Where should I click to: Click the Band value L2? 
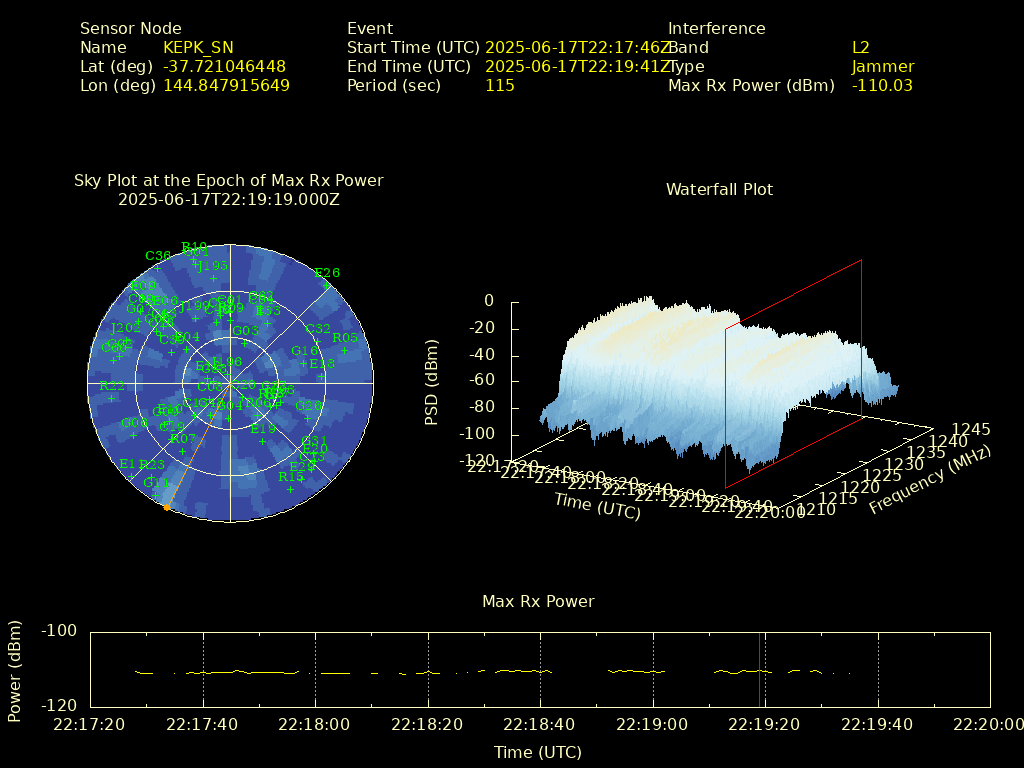pyautogui.click(x=860, y=47)
